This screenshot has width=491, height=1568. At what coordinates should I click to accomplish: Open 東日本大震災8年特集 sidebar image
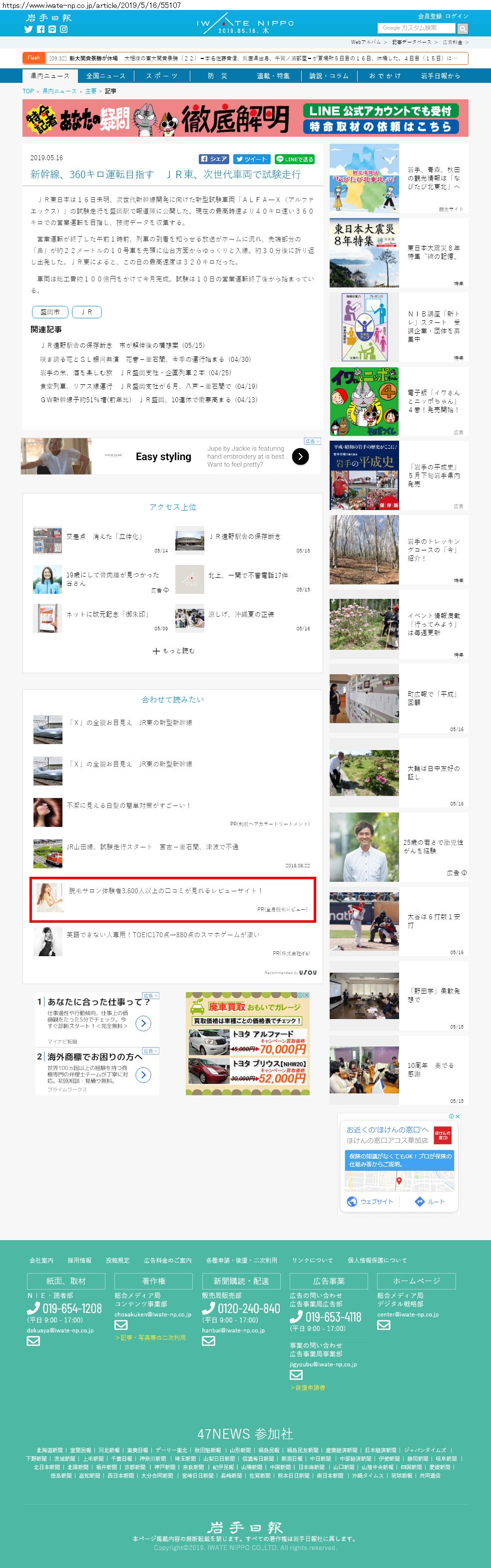coord(364,252)
